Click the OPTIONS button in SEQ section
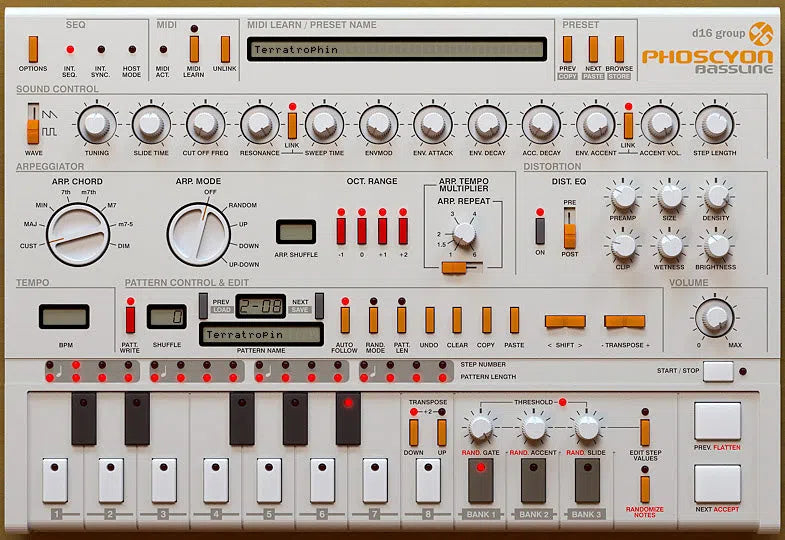Viewport: 785px width, 540px height. pos(33,49)
